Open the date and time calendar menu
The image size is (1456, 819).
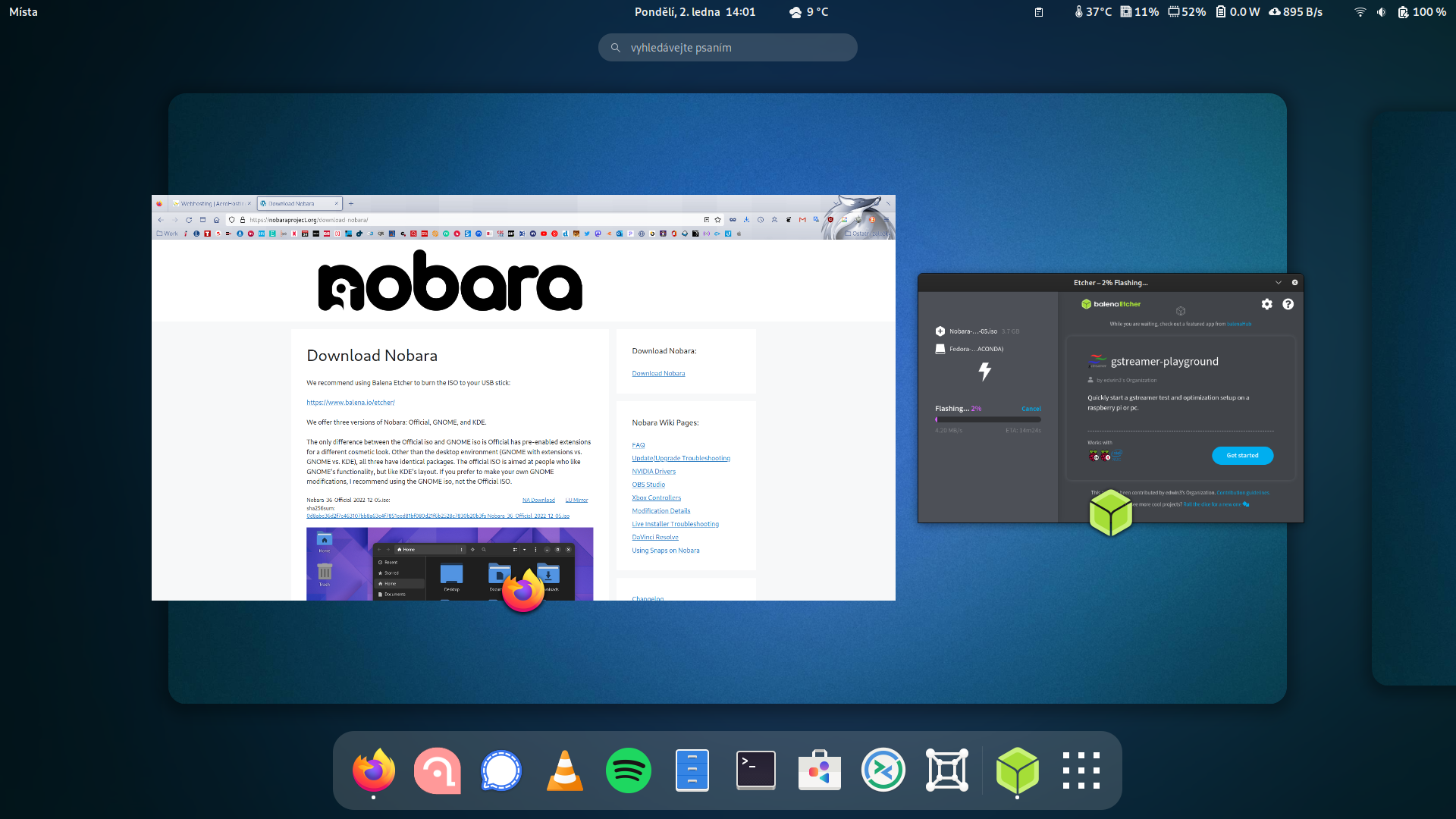695,12
